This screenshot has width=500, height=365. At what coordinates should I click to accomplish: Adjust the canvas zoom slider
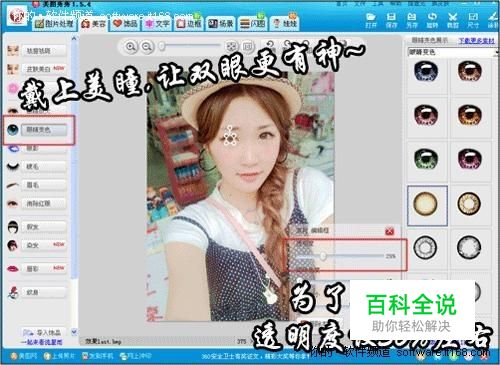pyautogui.click(x=190, y=46)
